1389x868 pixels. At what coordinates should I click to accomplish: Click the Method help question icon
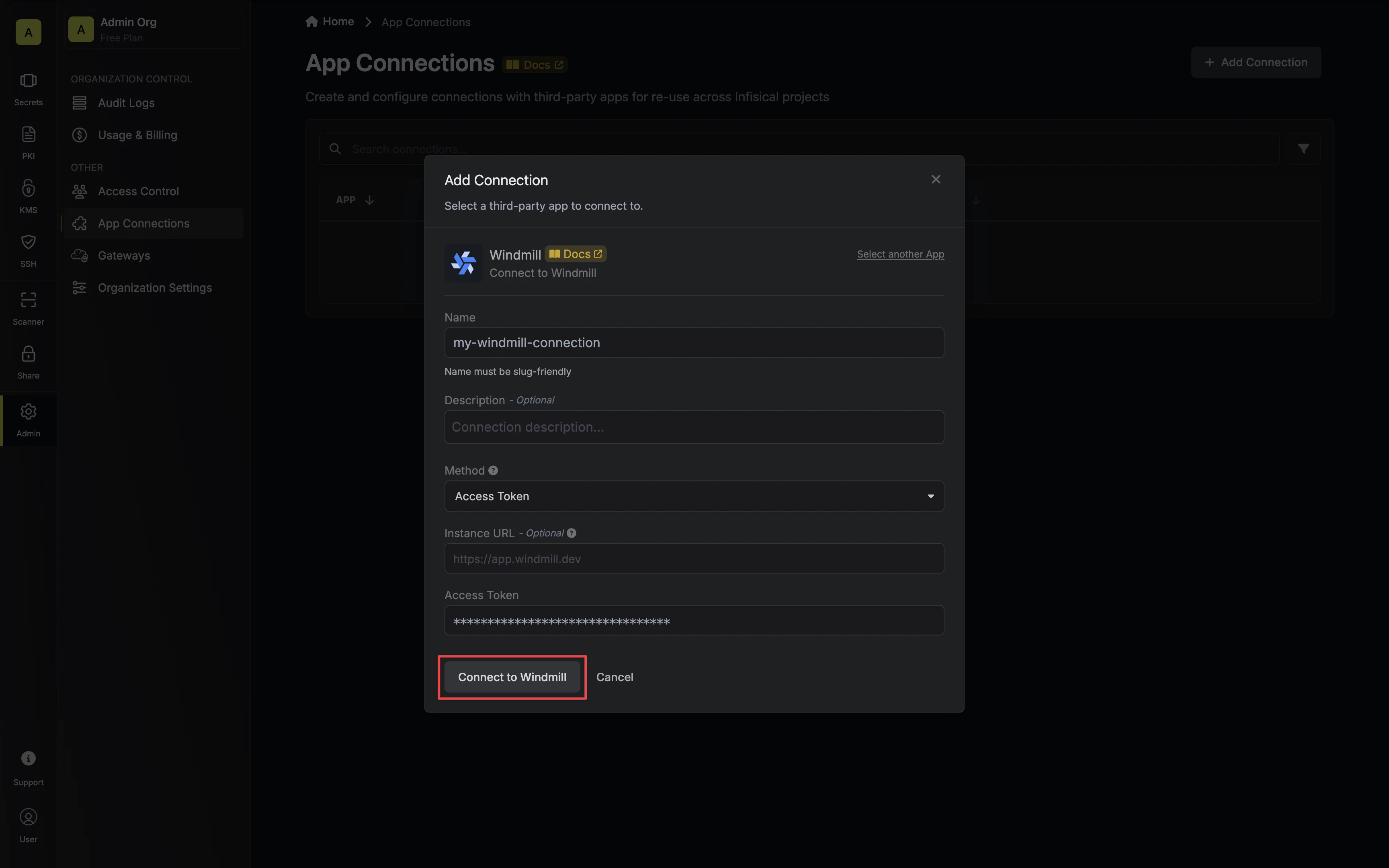[x=493, y=470]
